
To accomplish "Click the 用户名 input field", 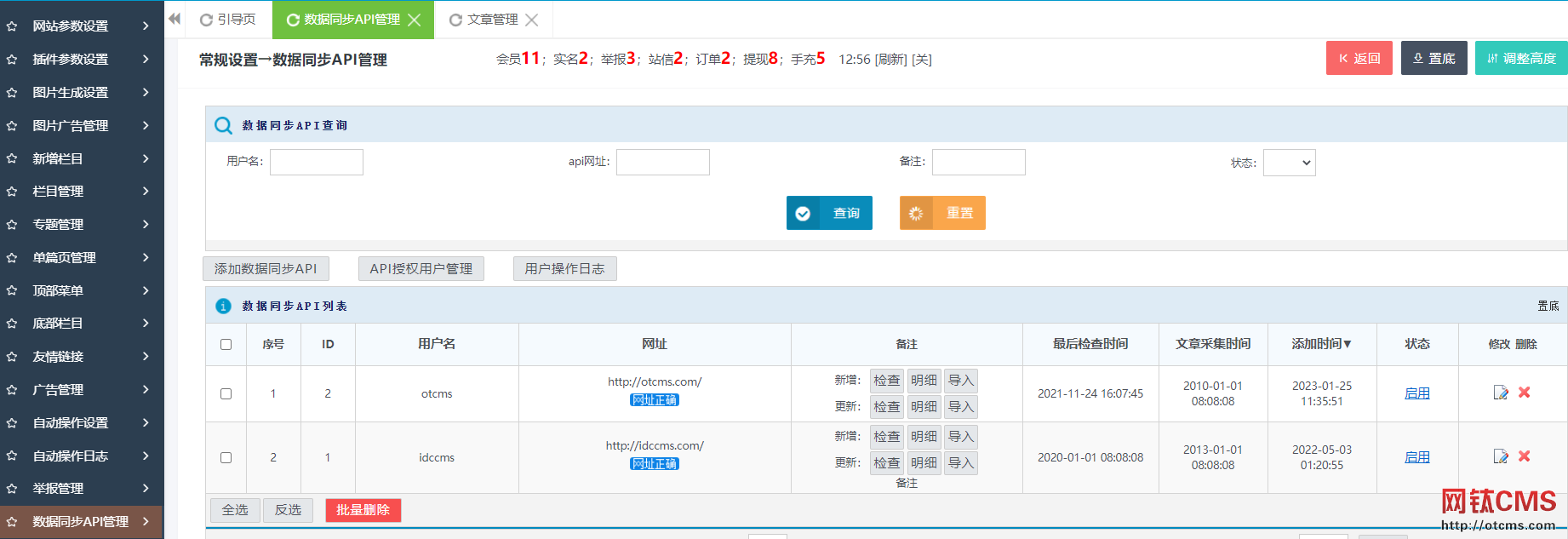I will [317, 162].
